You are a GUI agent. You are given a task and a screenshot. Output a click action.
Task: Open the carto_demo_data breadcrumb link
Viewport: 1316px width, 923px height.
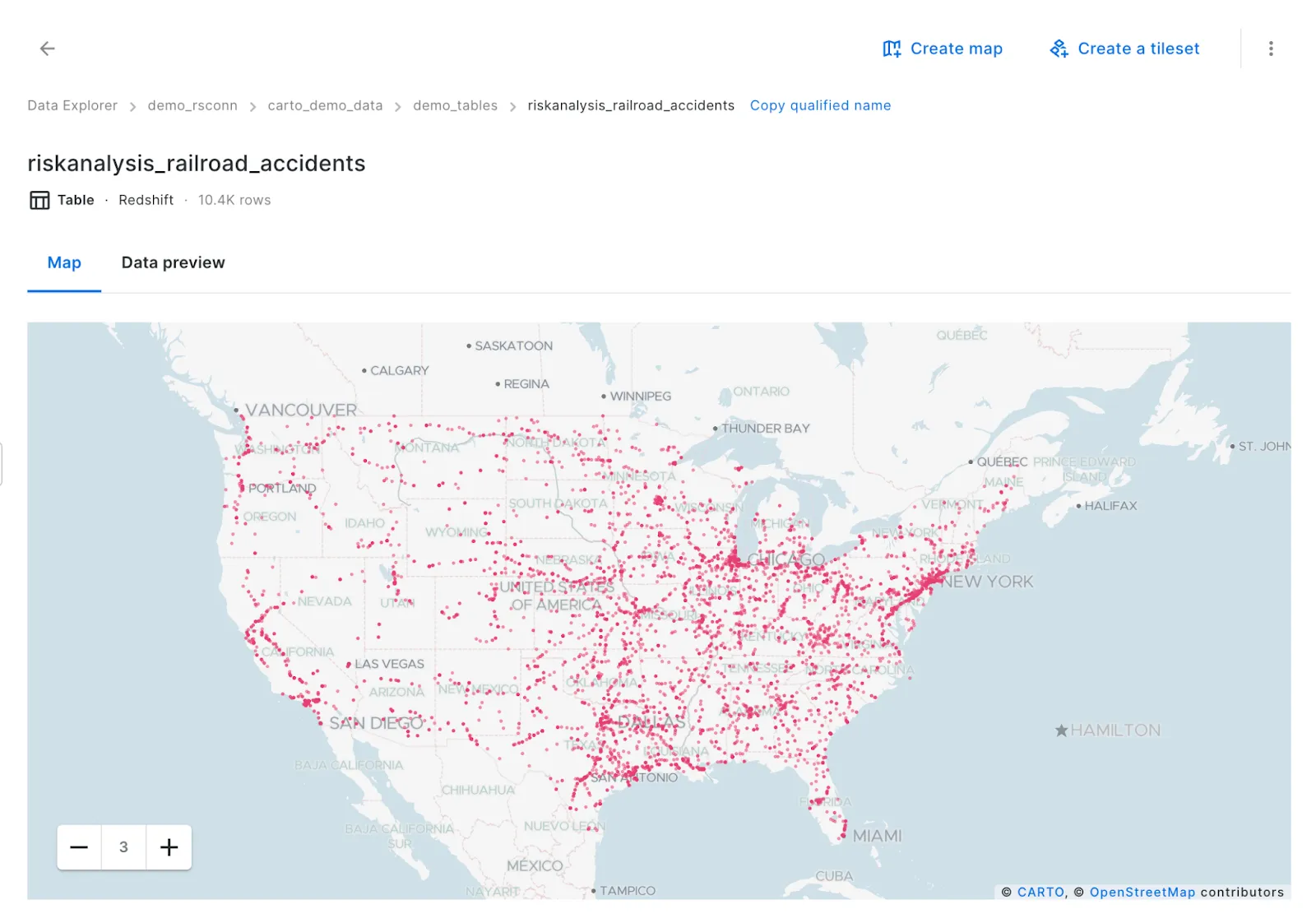tap(325, 105)
